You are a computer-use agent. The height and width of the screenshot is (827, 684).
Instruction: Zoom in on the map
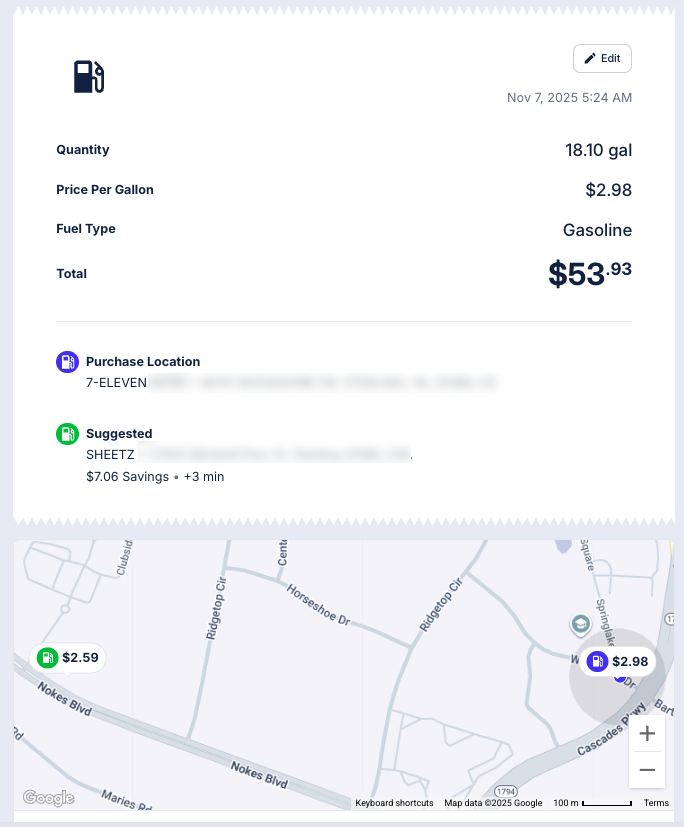point(647,733)
